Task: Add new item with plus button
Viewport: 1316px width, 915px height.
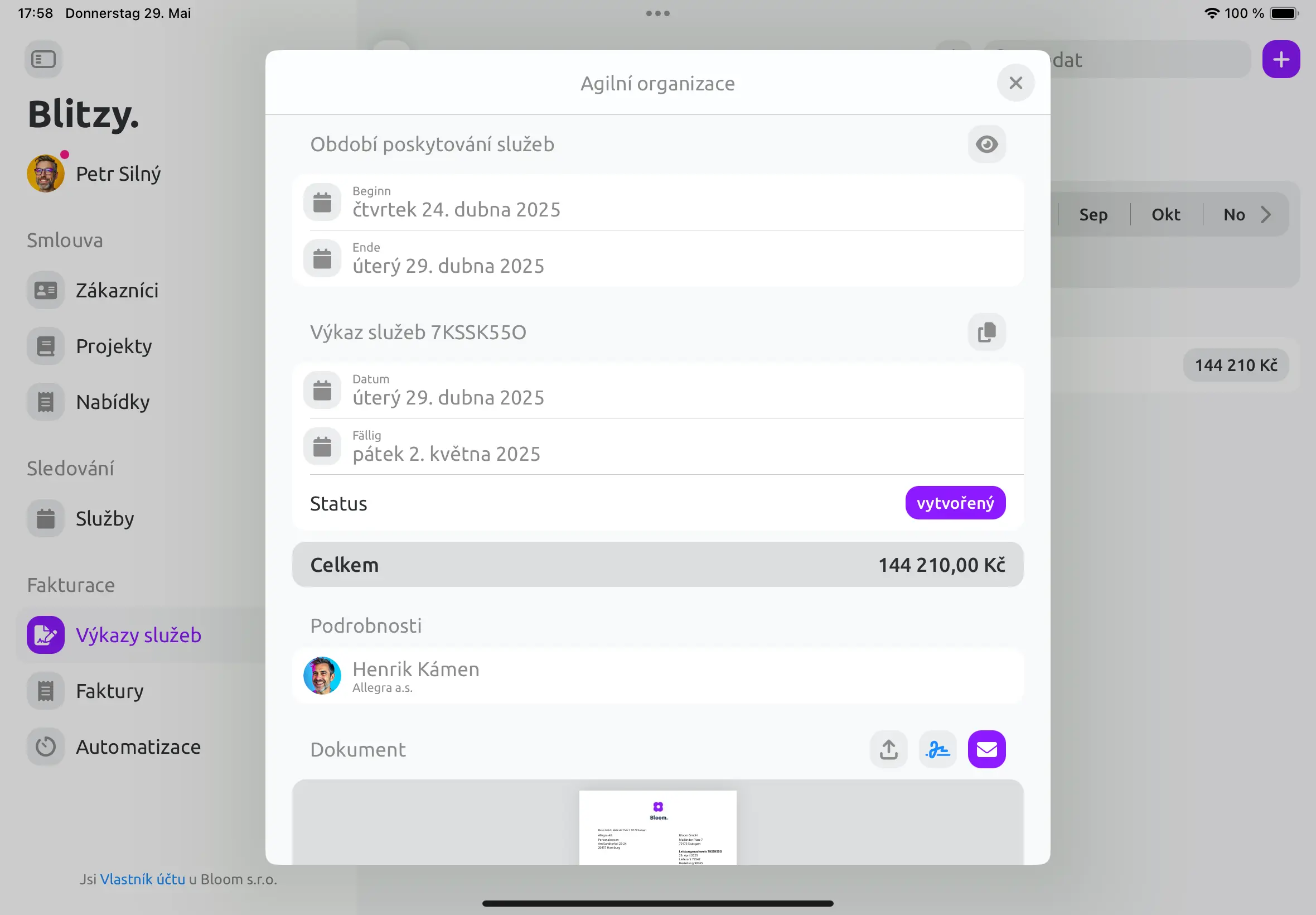Action: coord(1281,59)
